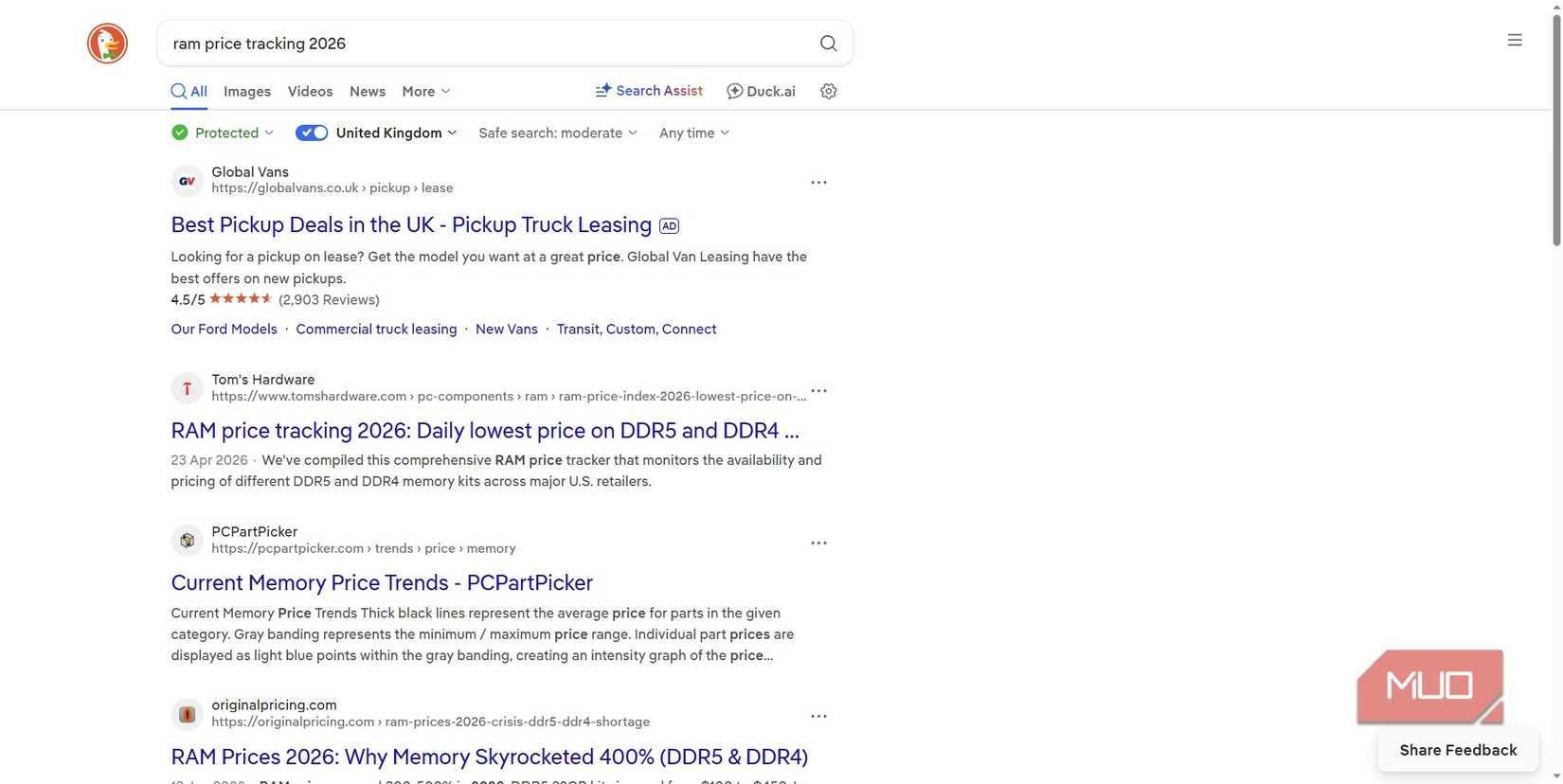1563x784 pixels.
Task: Click the Global Vans site name
Action: (250, 171)
